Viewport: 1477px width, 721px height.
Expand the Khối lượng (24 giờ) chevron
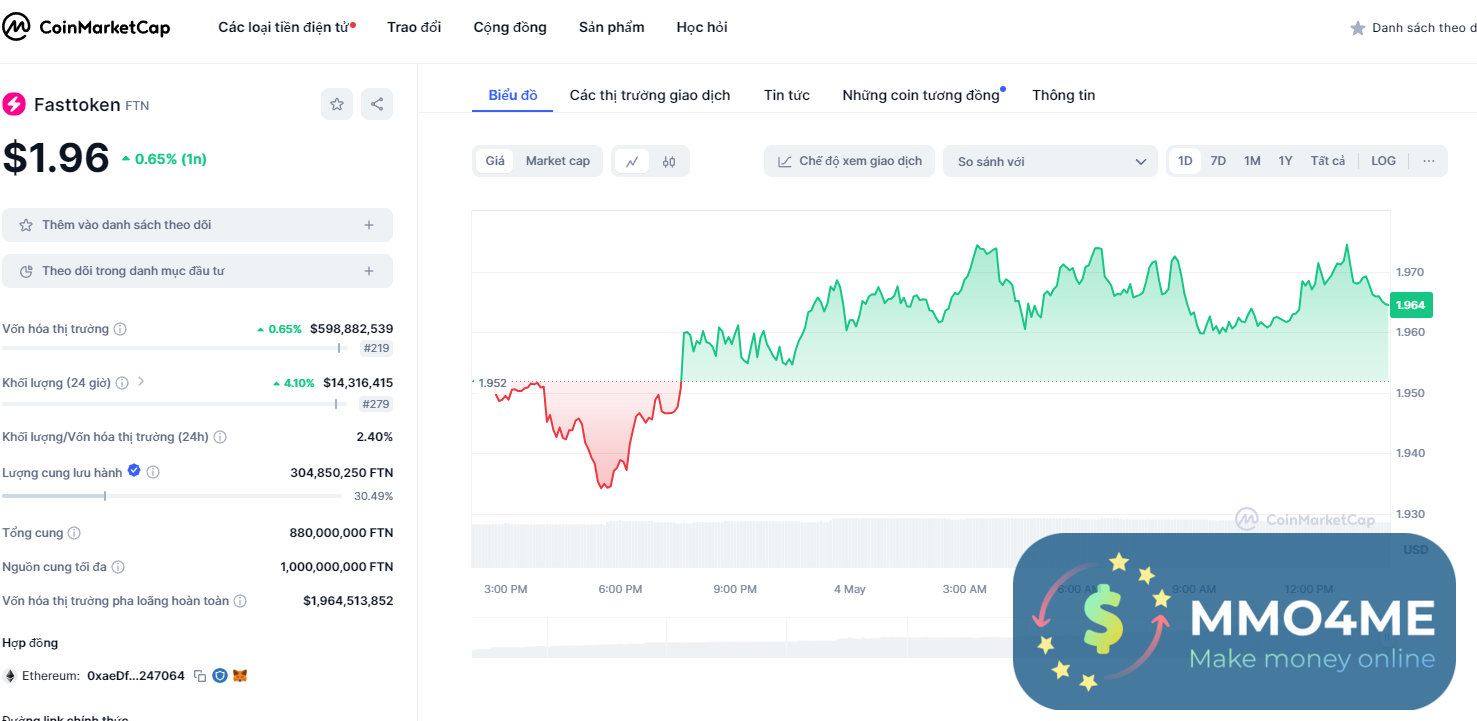coord(141,382)
